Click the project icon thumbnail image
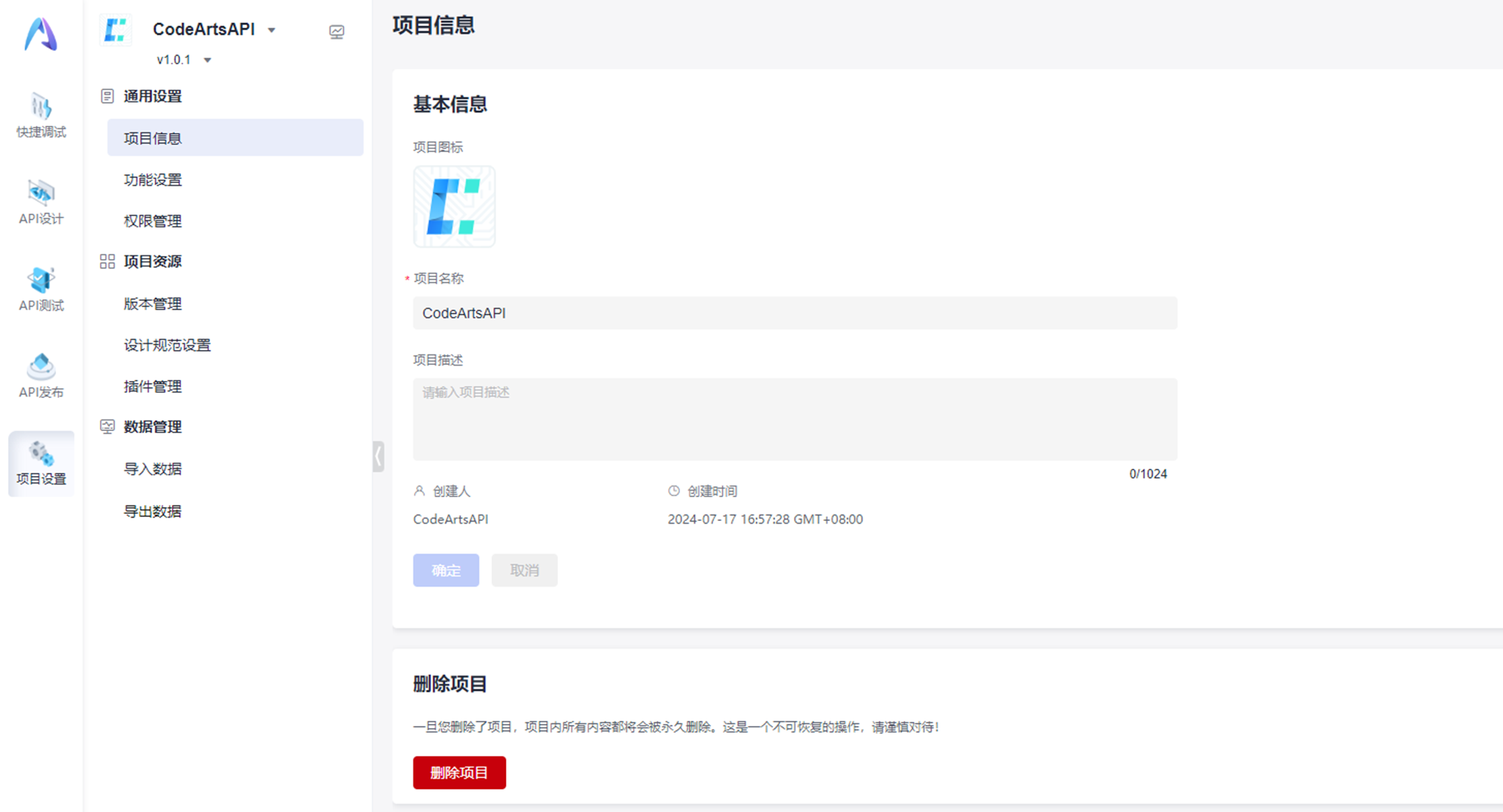Screen dimensions: 1503x812 pos(454,207)
